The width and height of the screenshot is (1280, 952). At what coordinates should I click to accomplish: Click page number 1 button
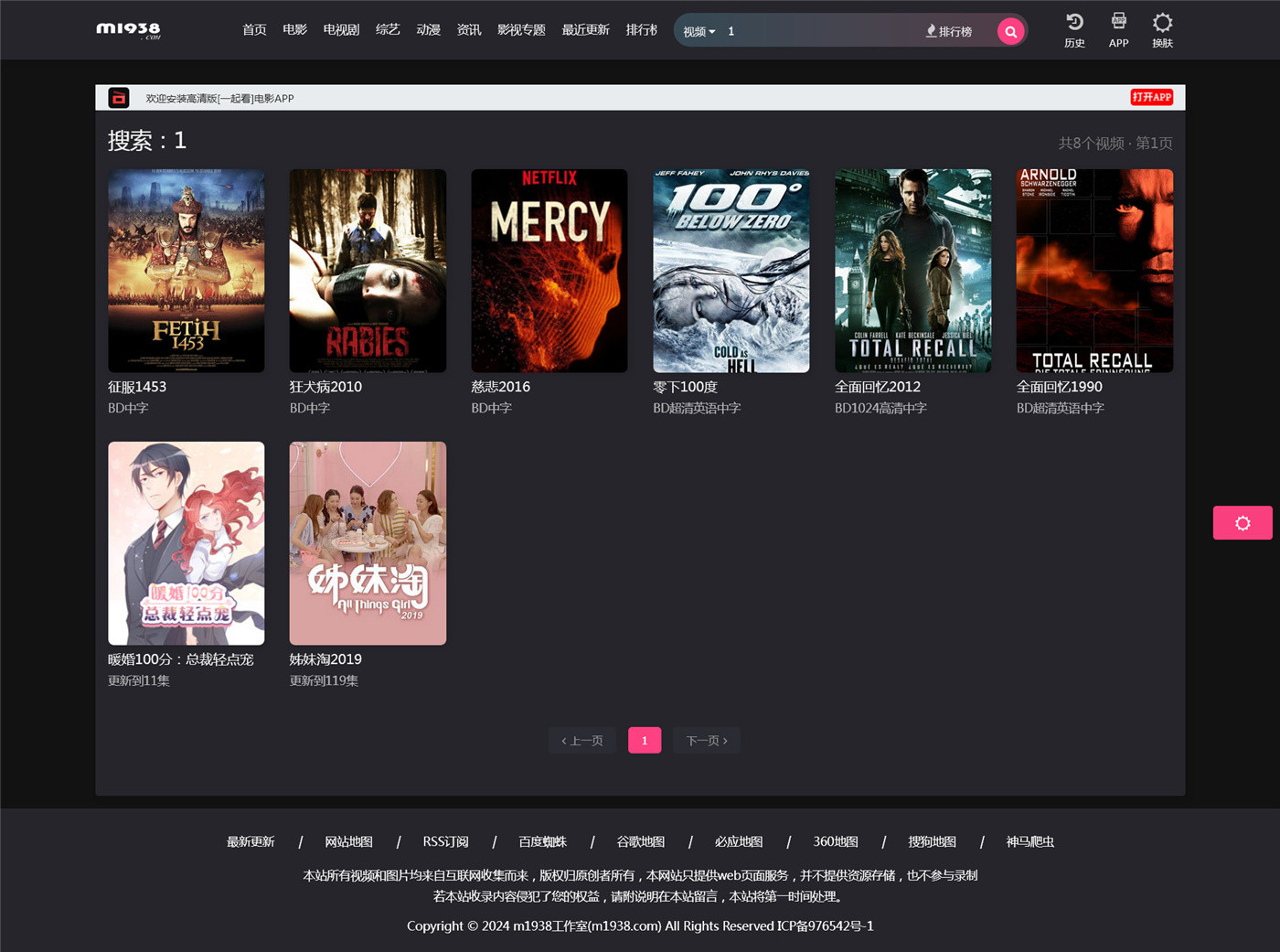[x=645, y=741]
